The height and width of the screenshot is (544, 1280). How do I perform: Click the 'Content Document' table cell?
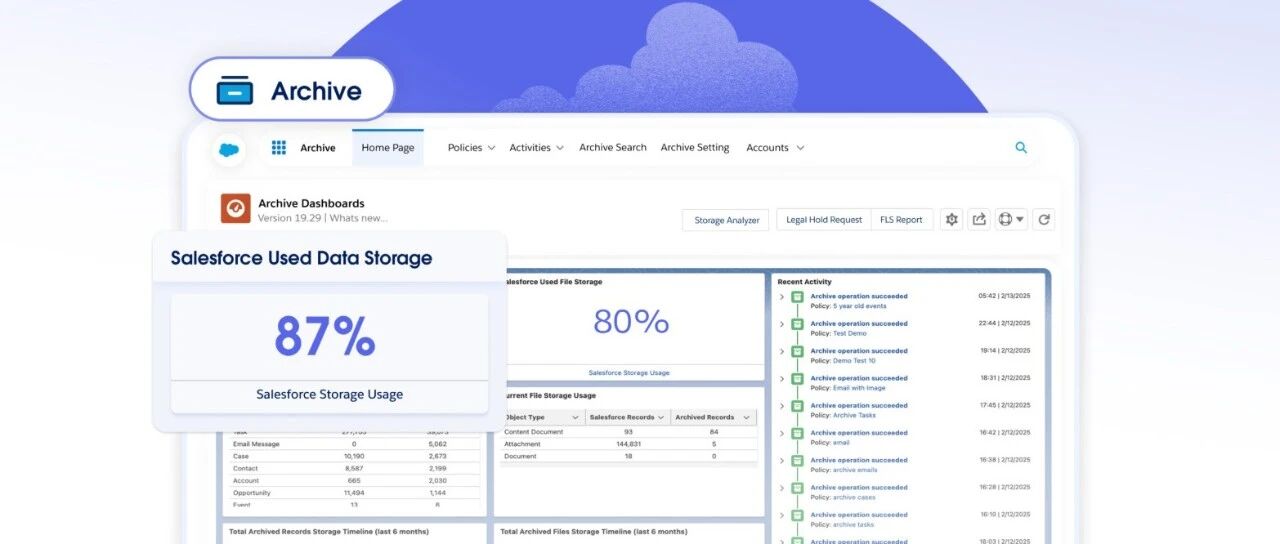click(533, 432)
